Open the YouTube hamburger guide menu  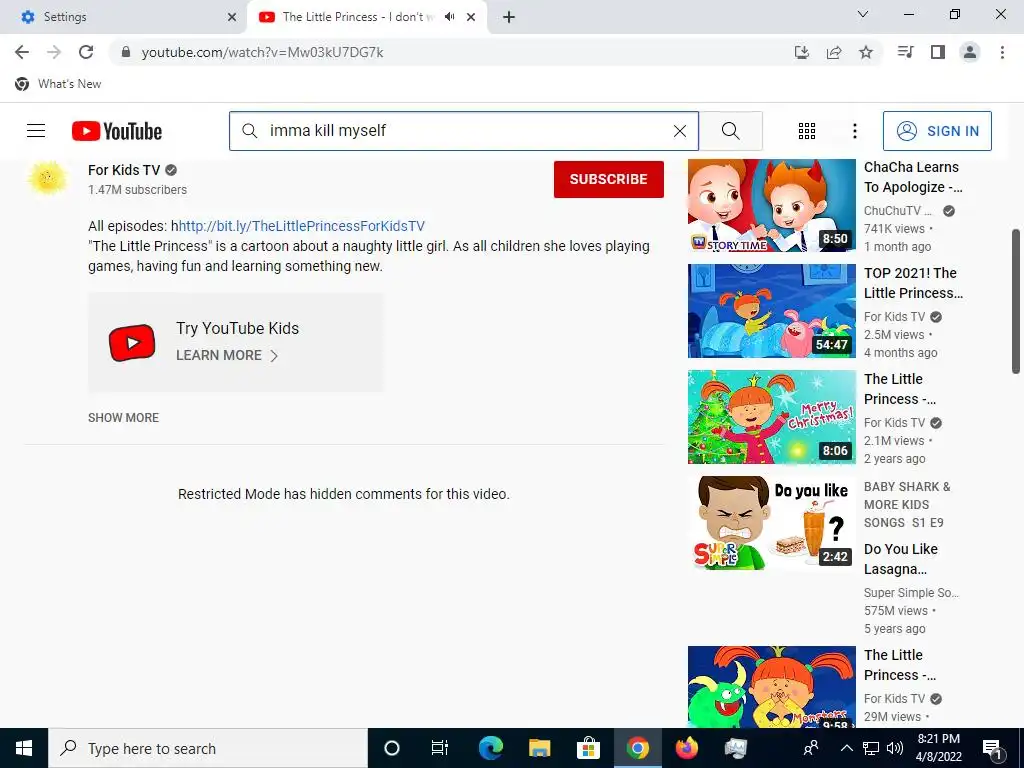tap(36, 131)
